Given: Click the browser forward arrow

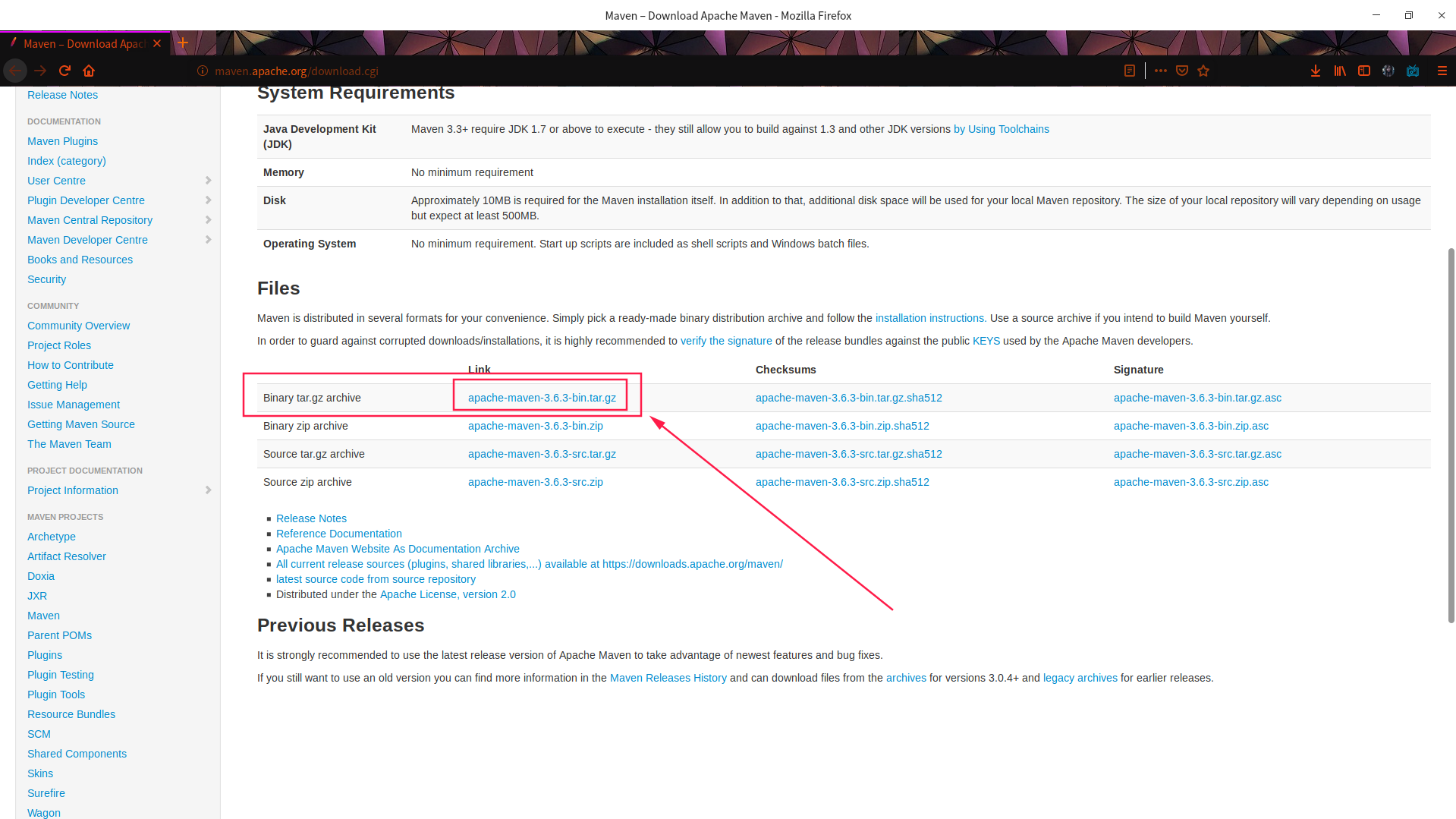Looking at the screenshot, I should click(40, 71).
